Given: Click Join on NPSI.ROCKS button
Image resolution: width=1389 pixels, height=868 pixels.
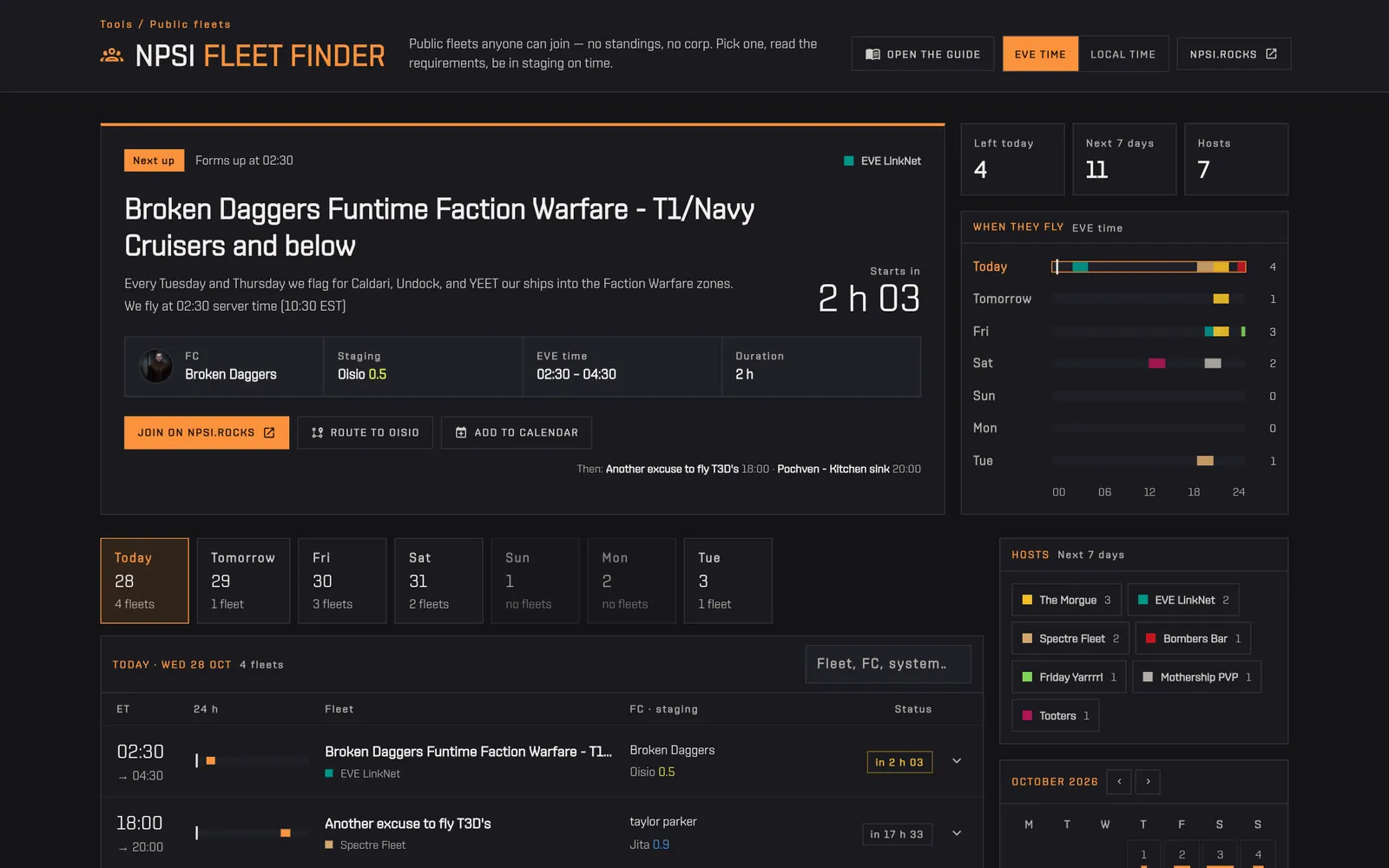Looking at the screenshot, I should 207,432.
